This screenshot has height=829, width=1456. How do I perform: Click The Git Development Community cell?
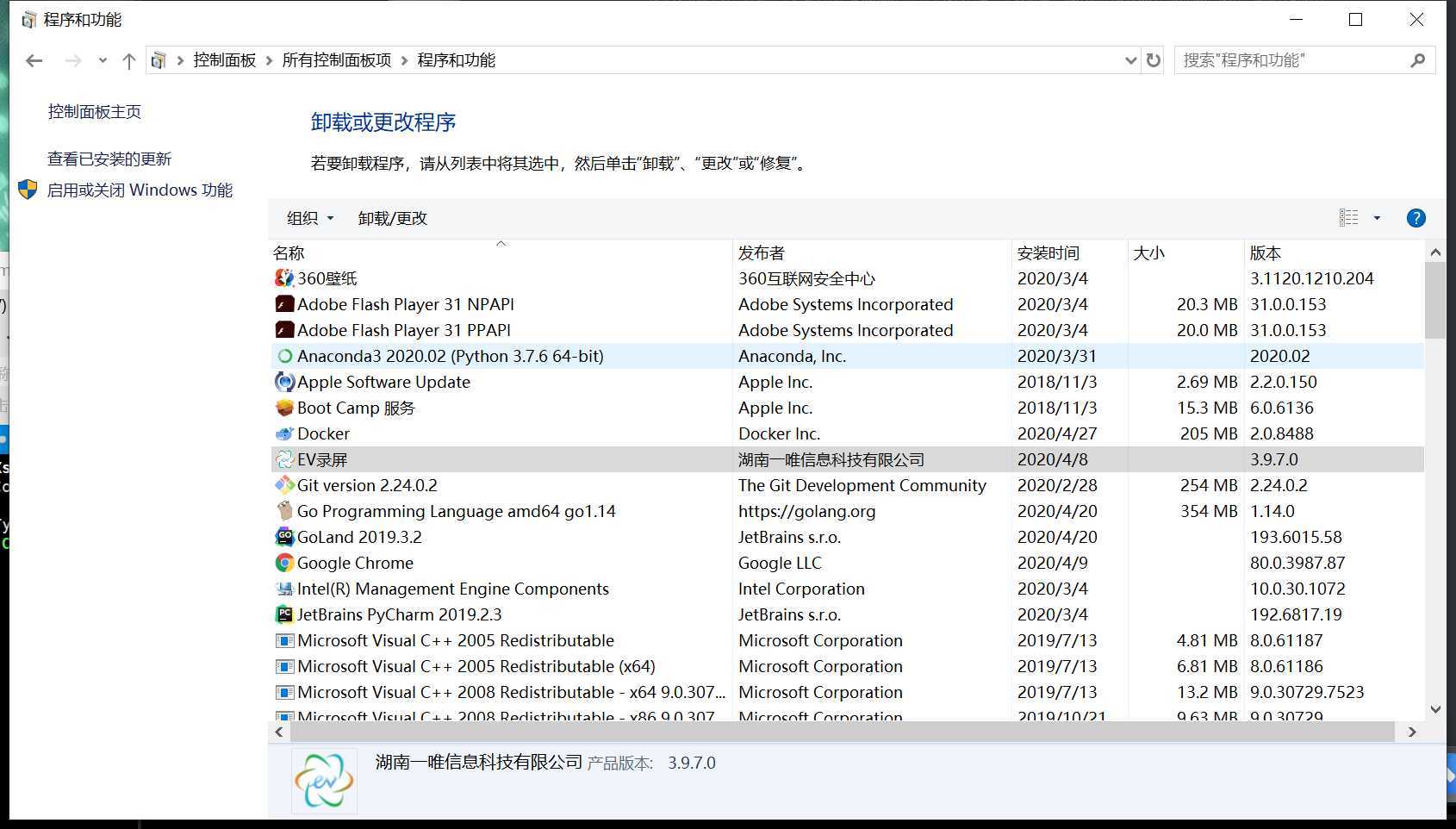pyautogui.click(x=862, y=485)
